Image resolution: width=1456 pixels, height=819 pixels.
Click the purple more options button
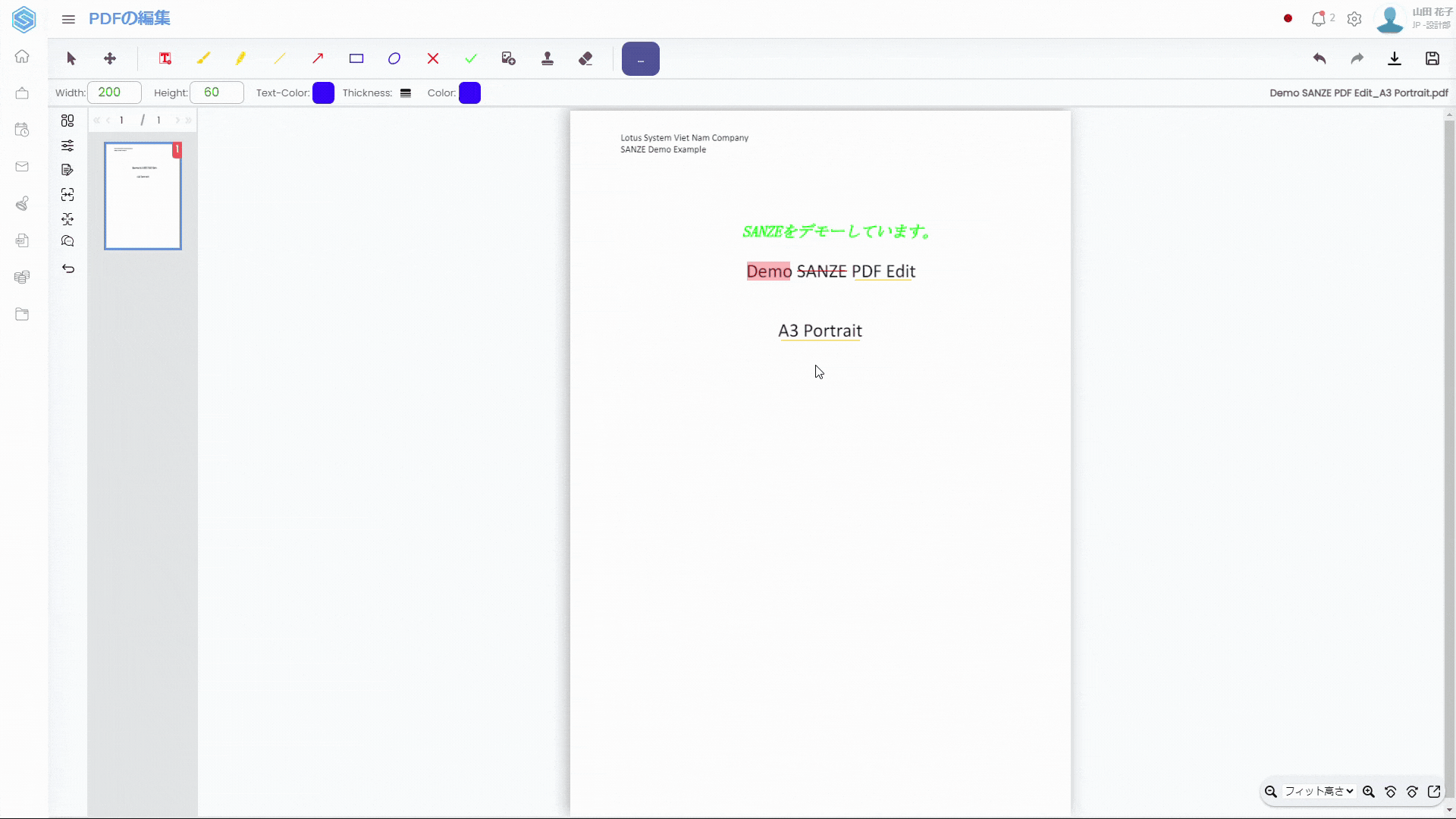coord(641,58)
